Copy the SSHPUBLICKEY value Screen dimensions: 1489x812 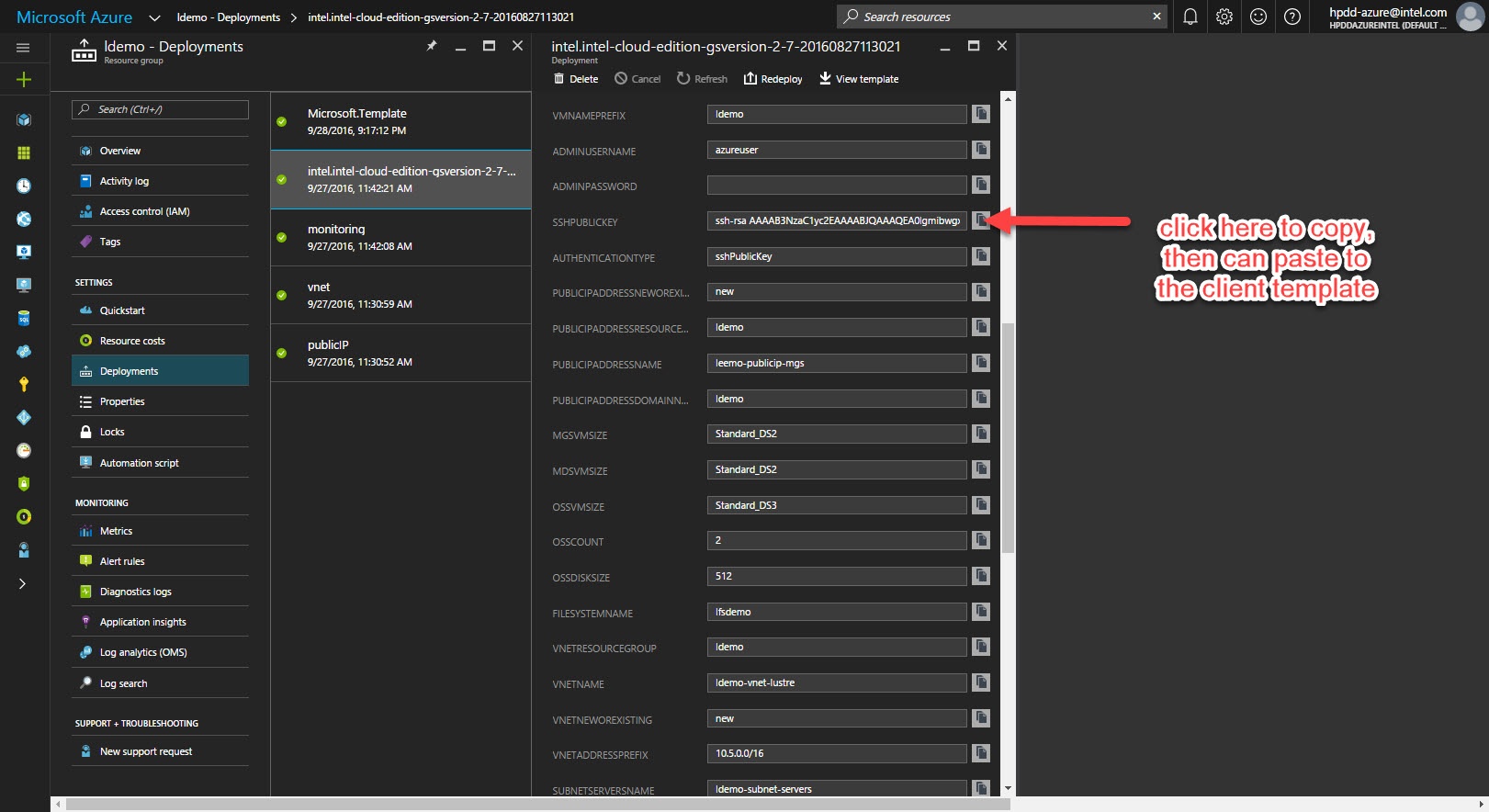pyautogui.click(x=981, y=220)
